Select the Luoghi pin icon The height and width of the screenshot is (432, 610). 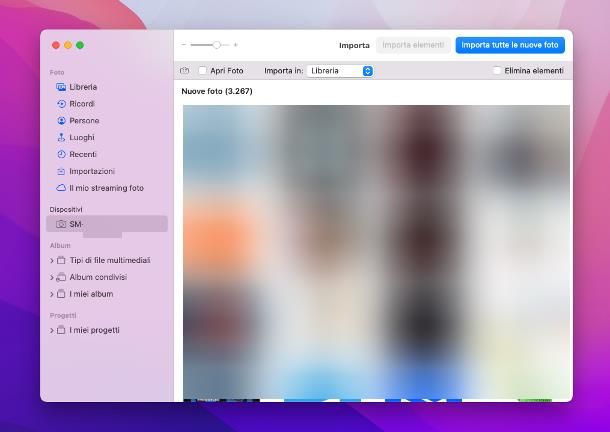pos(61,137)
